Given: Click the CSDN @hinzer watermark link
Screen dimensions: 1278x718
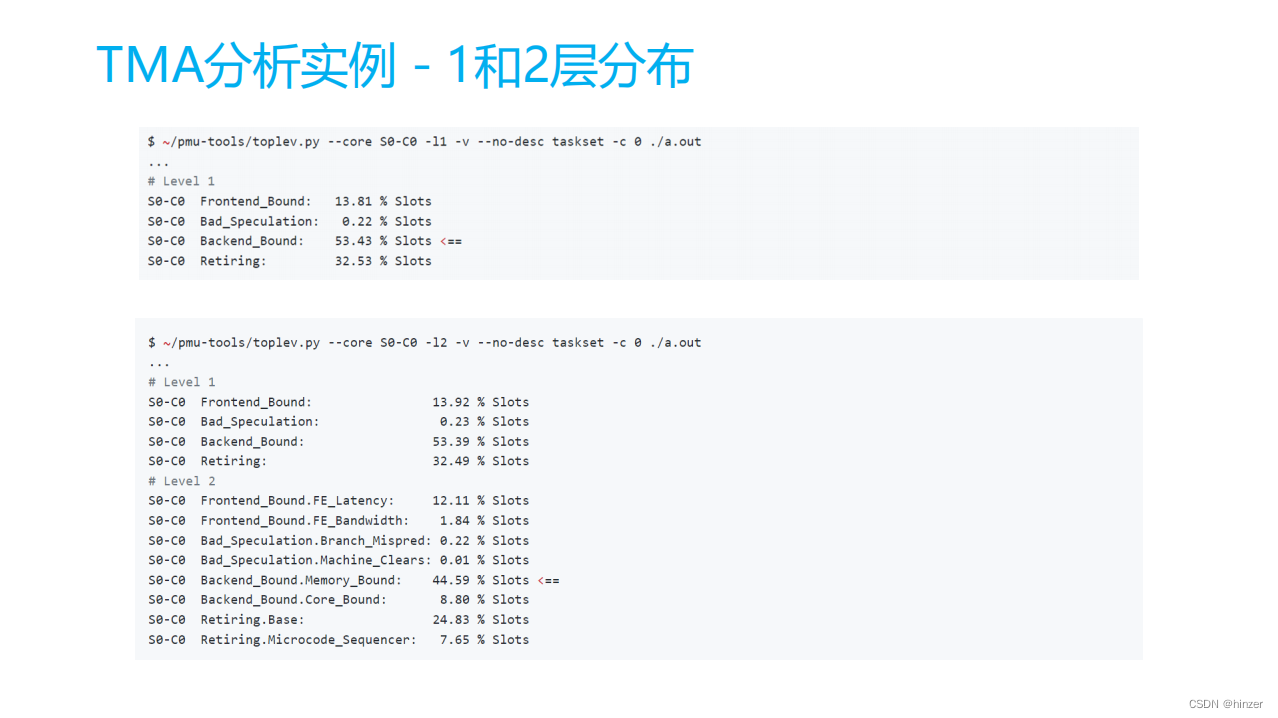Looking at the screenshot, I should [1224, 703].
